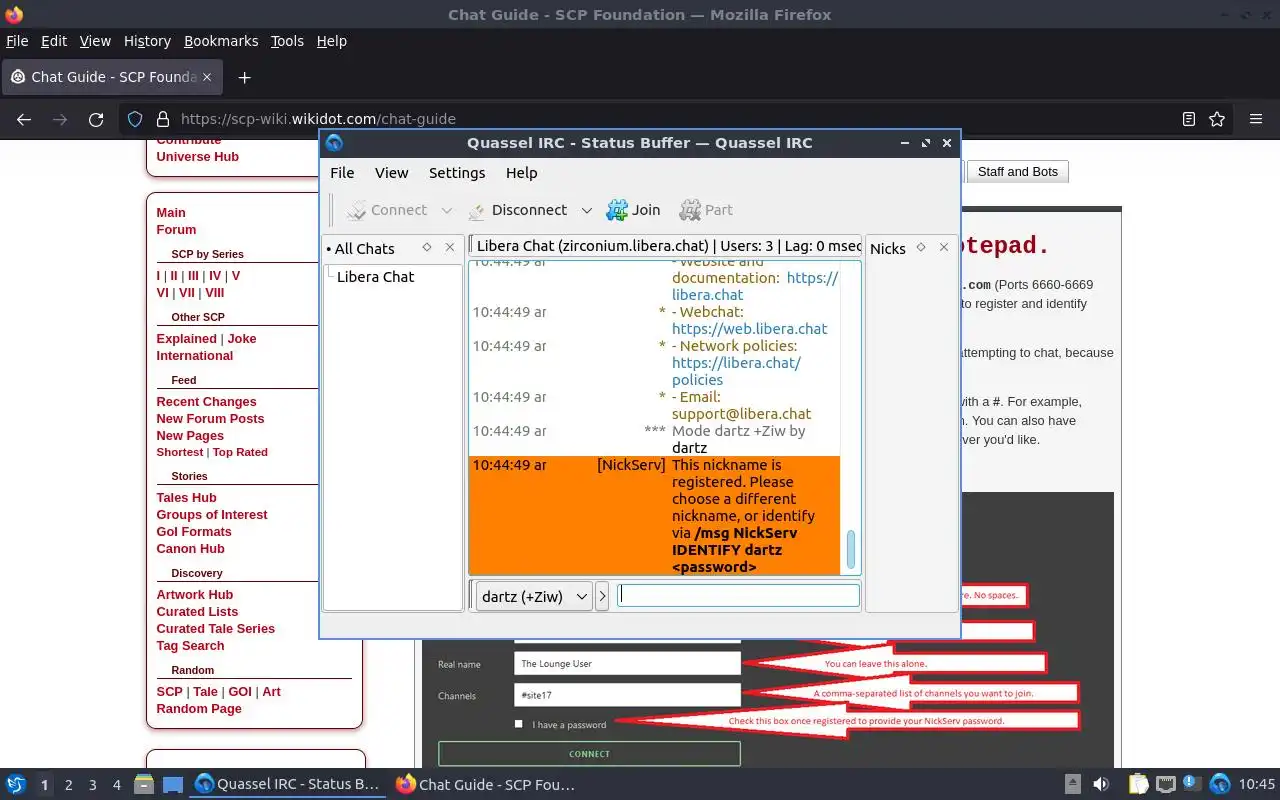The width and height of the screenshot is (1280, 800).
Task: Open Firefox Tools menu
Action: [x=287, y=41]
